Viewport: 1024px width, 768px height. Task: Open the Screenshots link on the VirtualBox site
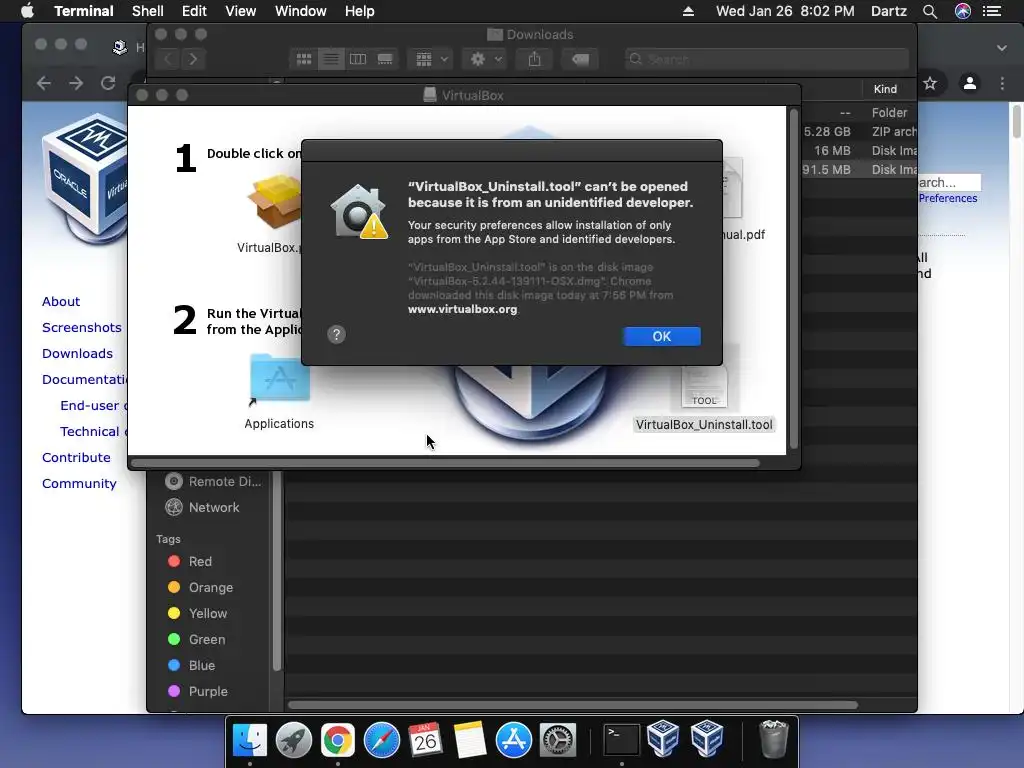pyautogui.click(x=82, y=328)
